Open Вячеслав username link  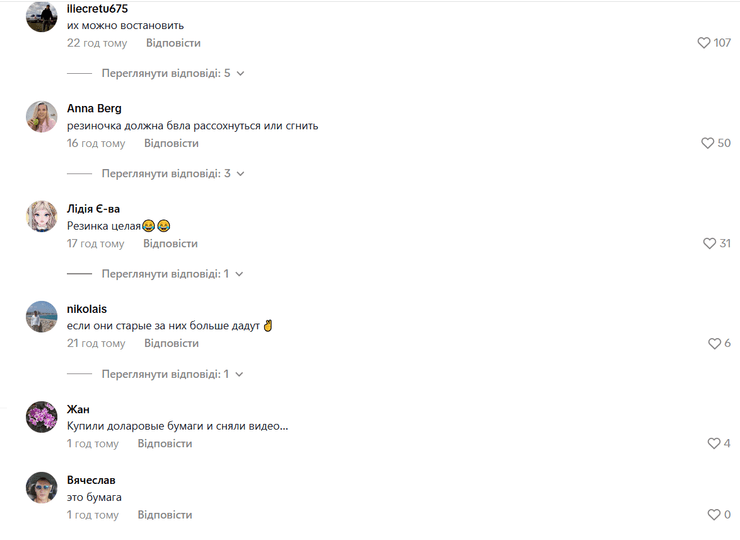coord(91,480)
